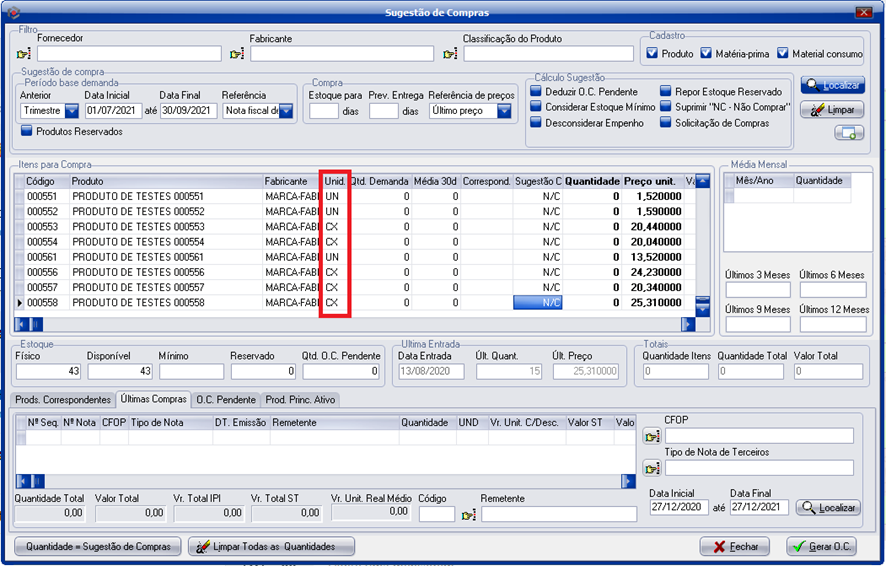Click the Gerar O.C. button
The image size is (886, 566).
coord(822,546)
